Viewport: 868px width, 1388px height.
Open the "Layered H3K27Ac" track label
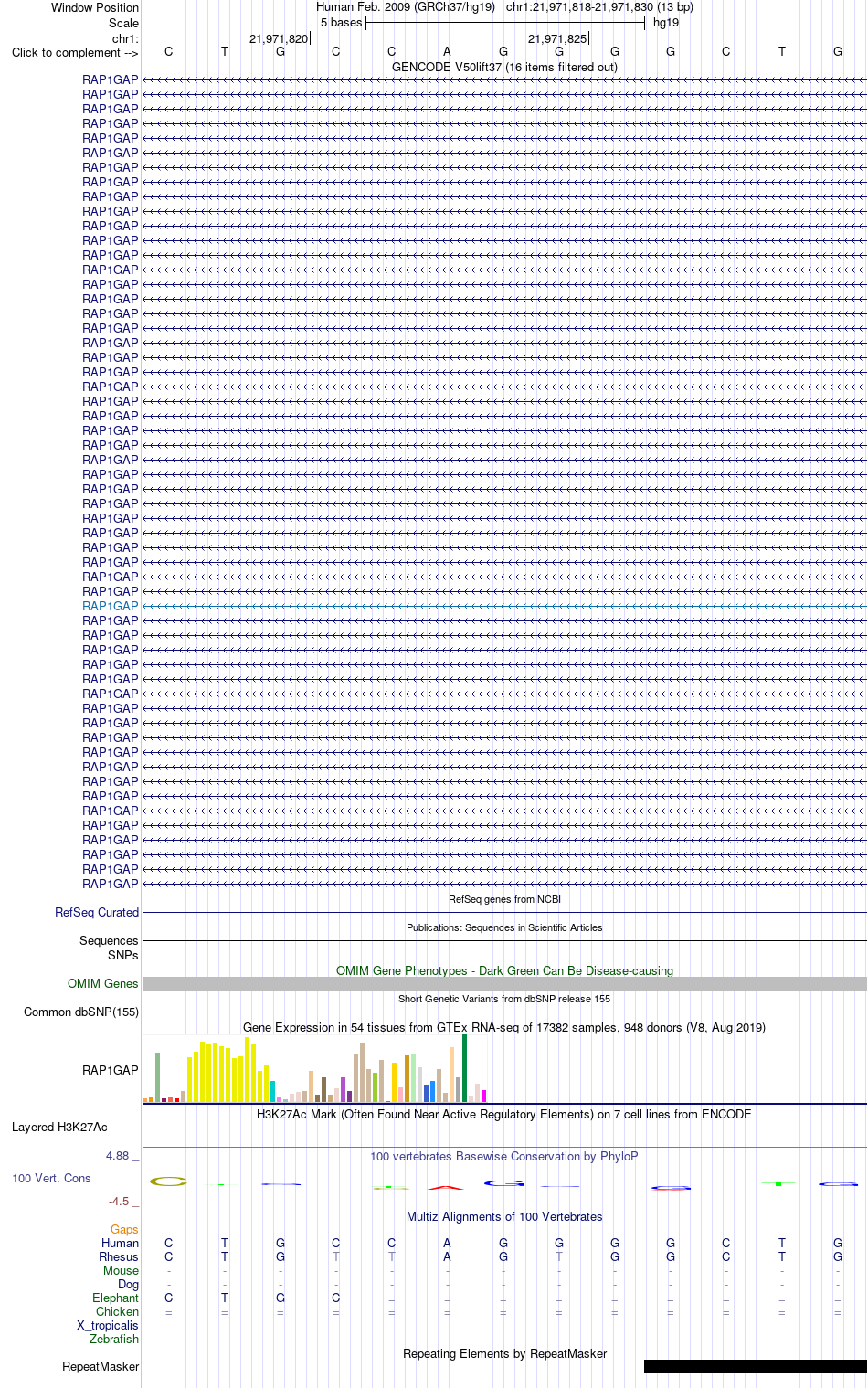(59, 1127)
